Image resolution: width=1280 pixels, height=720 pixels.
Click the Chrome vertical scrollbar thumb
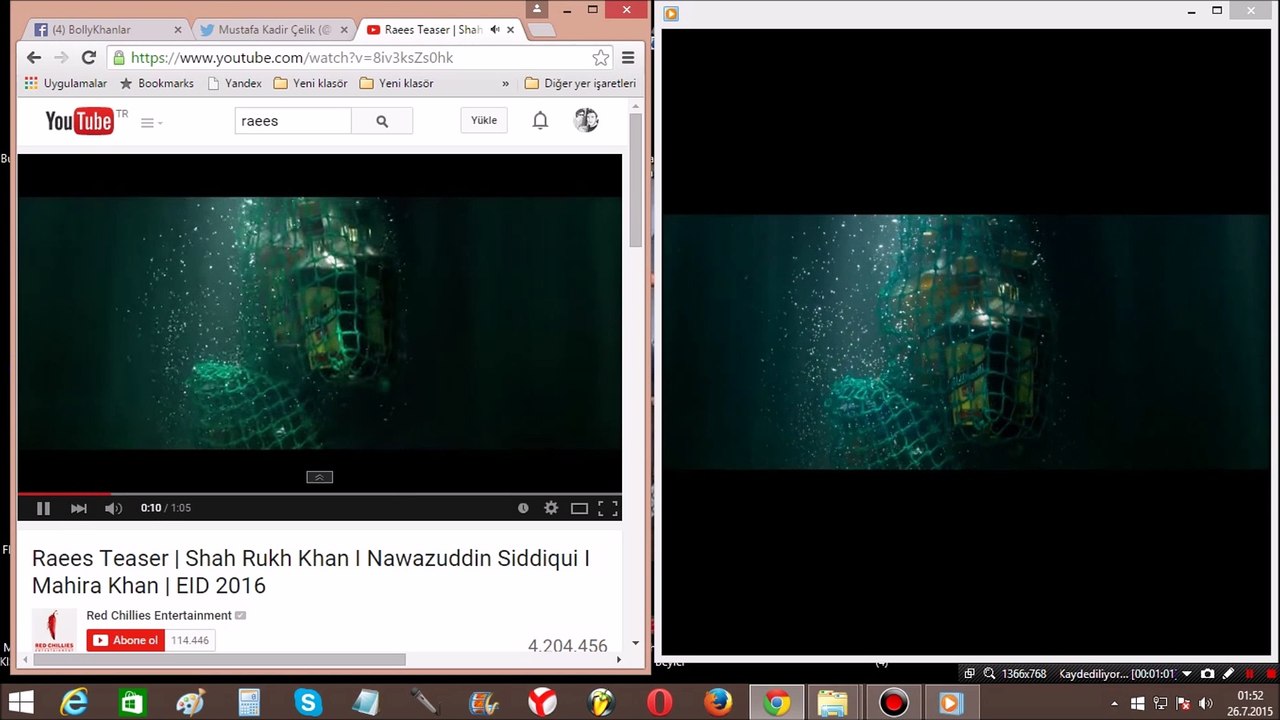(635, 180)
